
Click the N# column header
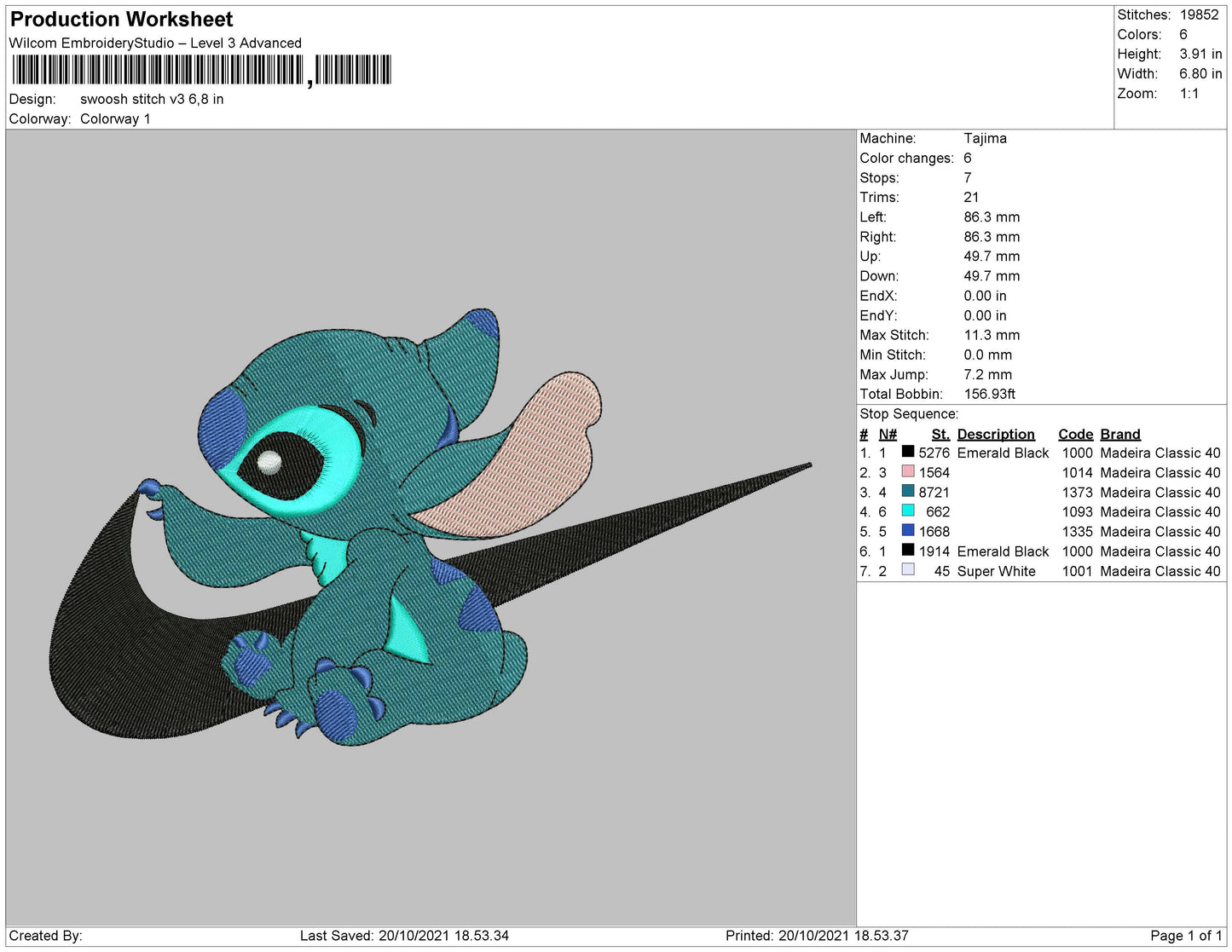click(x=888, y=434)
